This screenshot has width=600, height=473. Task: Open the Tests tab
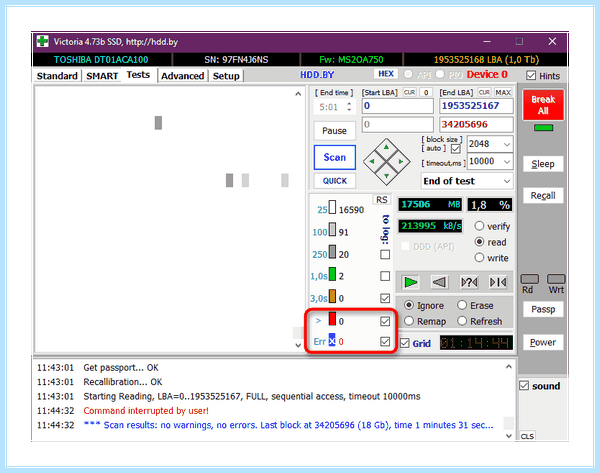(x=138, y=75)
